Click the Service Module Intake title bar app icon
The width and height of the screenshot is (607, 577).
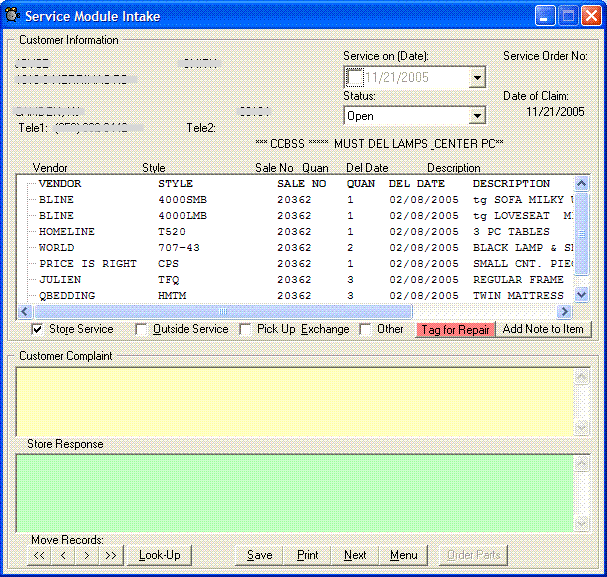pyautogui.click(x=13, y=15)
